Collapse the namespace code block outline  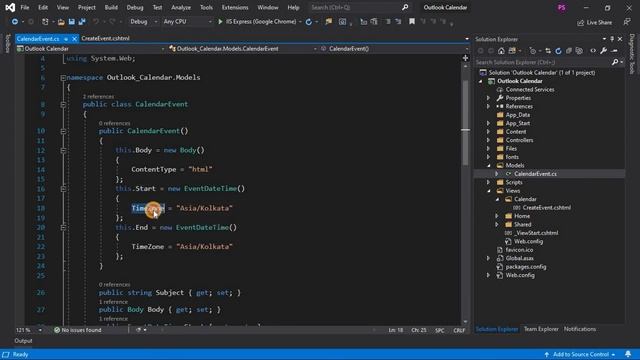[x=63, y=78]
